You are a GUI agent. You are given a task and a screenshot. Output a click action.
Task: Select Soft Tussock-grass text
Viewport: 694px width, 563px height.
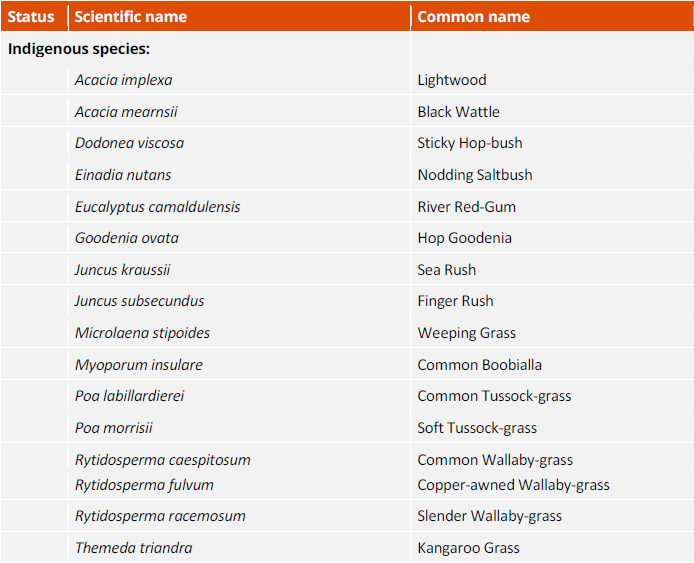click(477, 428)
